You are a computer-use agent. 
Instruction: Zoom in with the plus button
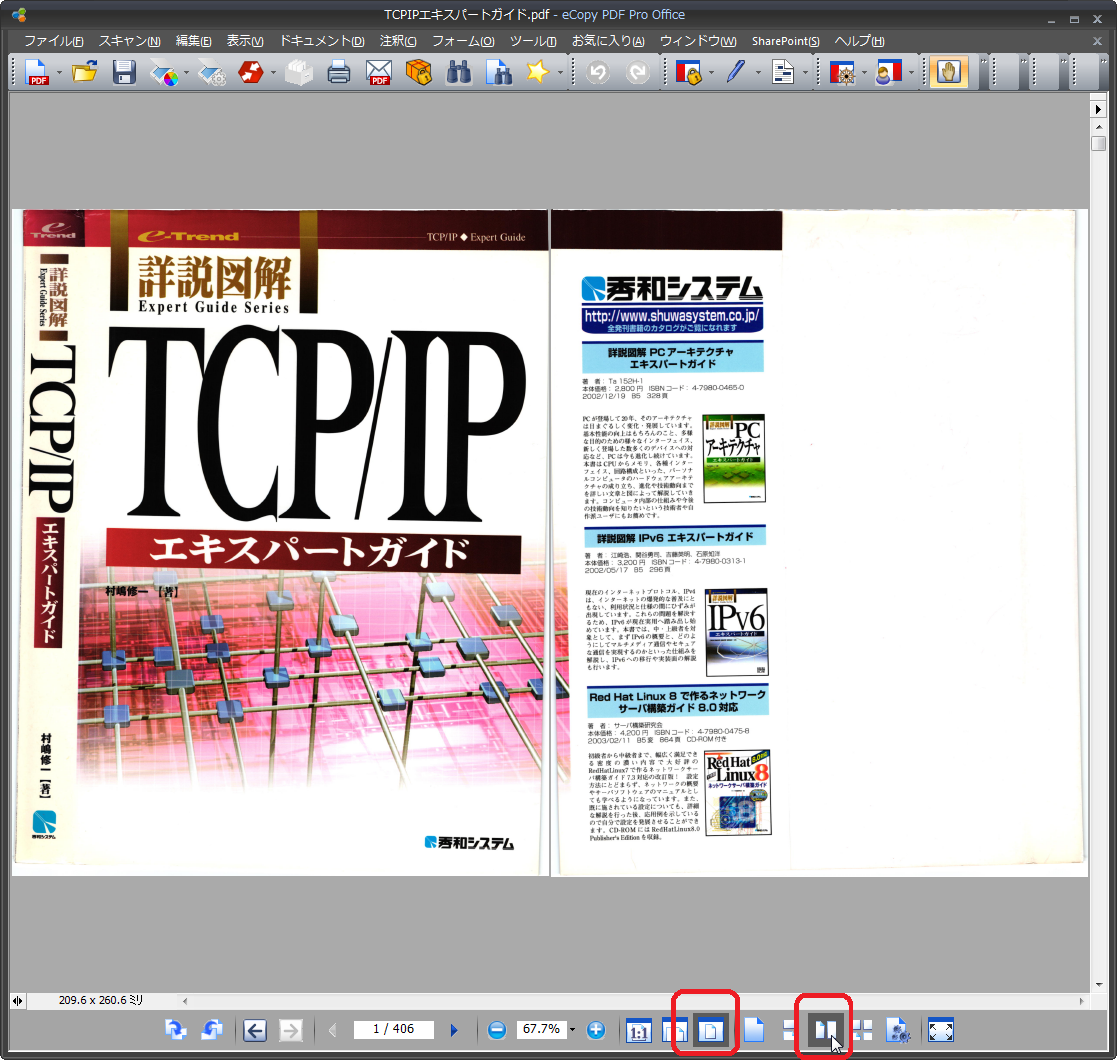tap(596, 1030)
